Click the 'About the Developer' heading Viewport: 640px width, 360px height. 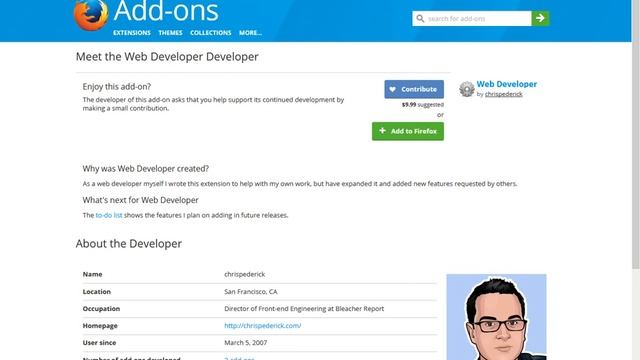click(129, 244)
